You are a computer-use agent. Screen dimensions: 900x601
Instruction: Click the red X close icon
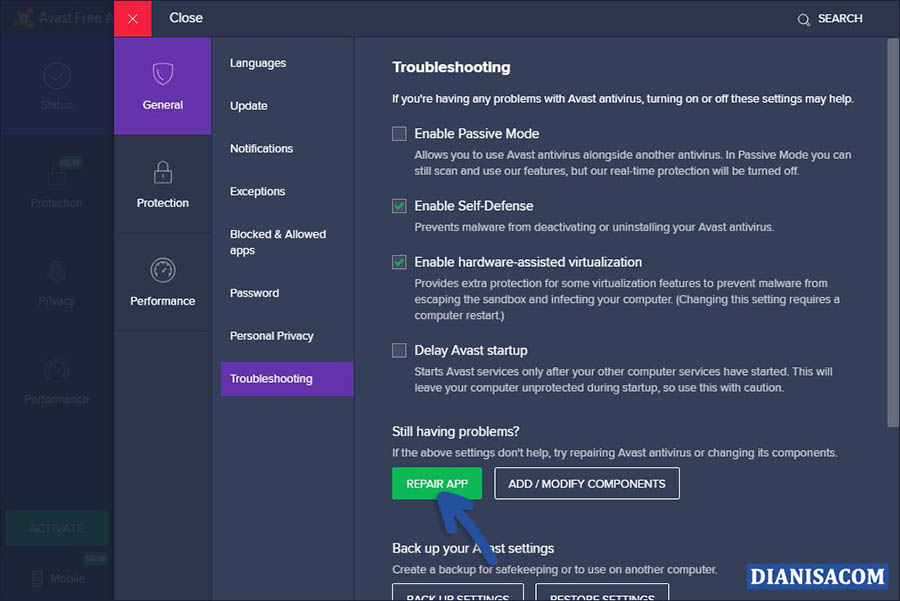pos(133,18)
